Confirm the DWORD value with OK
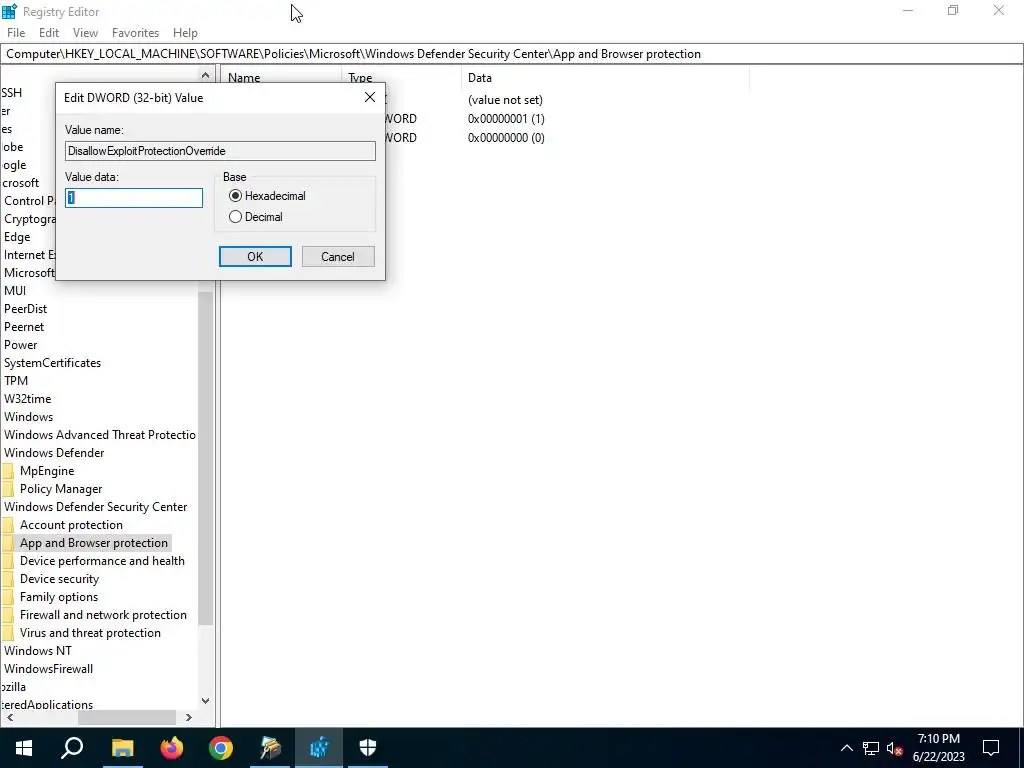This screenshot has width=1024, height=768. 255,257
